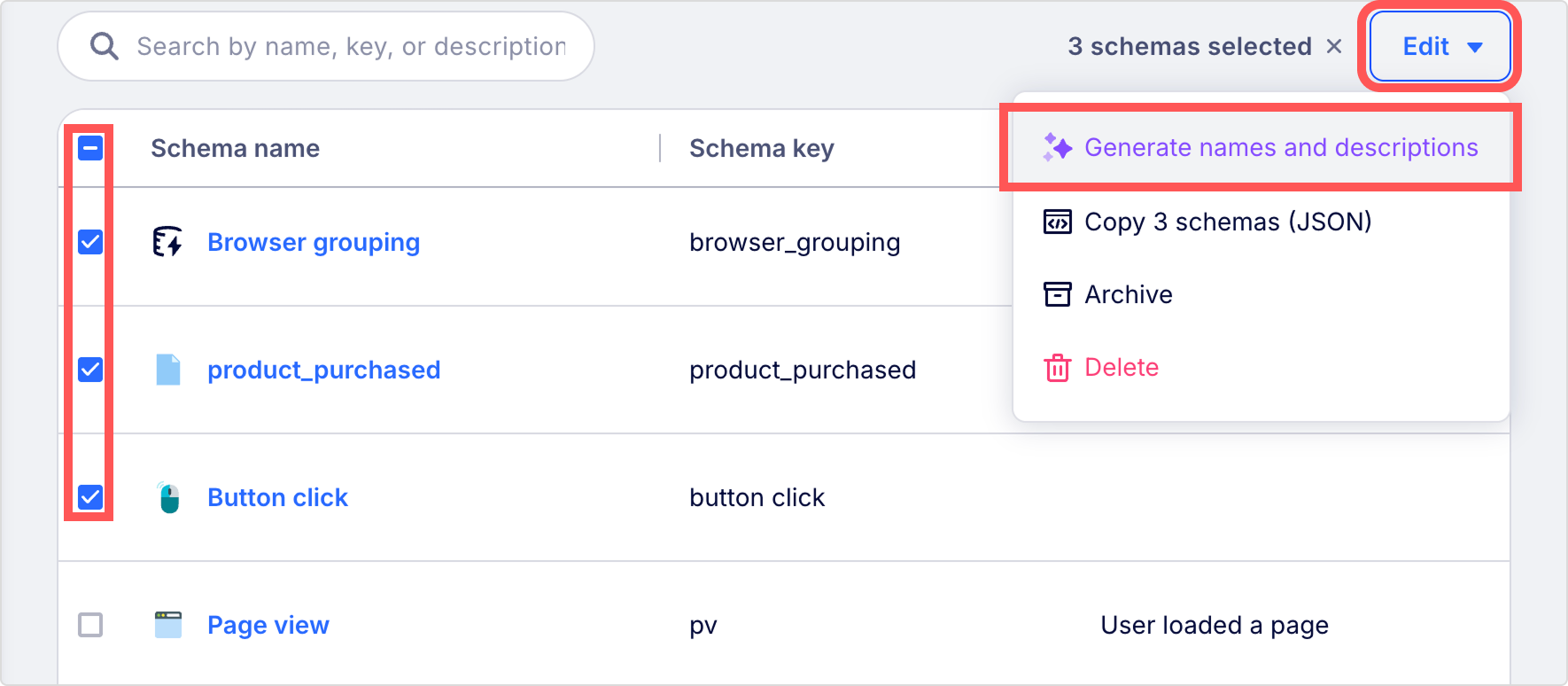This screenshot has width=1568, height=686.
Task: Click the copy JSON code icon
Action: pos(1057,222)
